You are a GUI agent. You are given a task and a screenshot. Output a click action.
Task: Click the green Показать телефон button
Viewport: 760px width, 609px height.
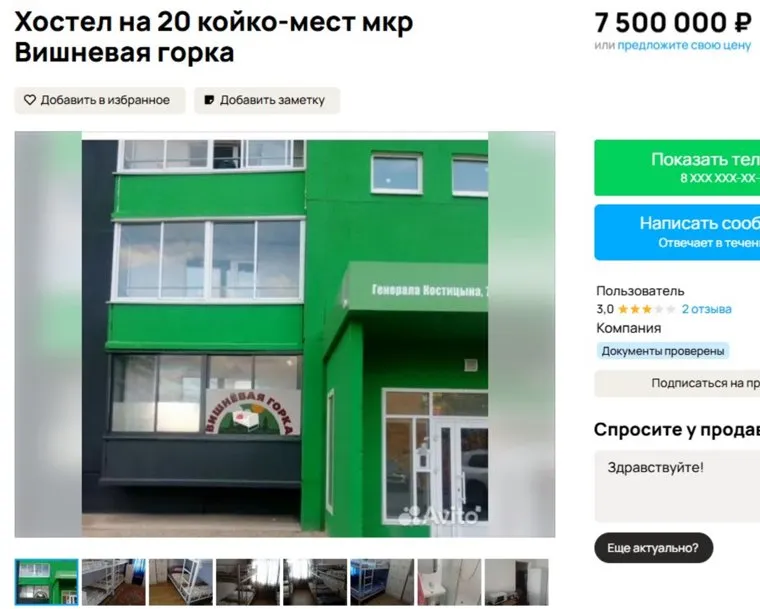(x=677, y=168)
